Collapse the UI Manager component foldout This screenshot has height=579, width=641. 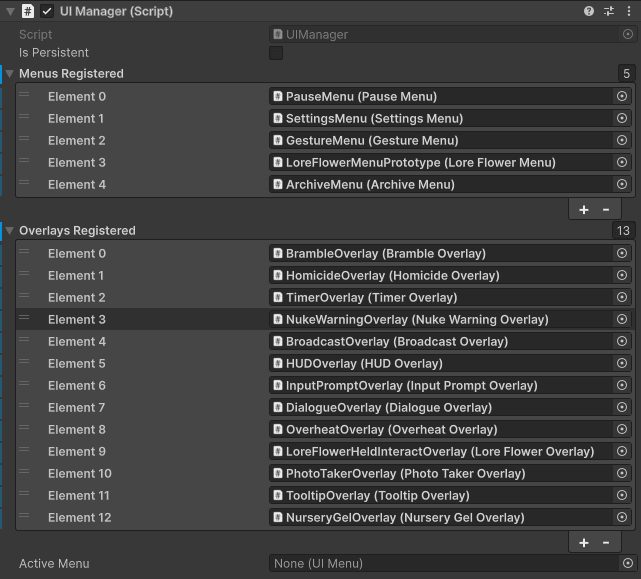click(x=10, y=11)
